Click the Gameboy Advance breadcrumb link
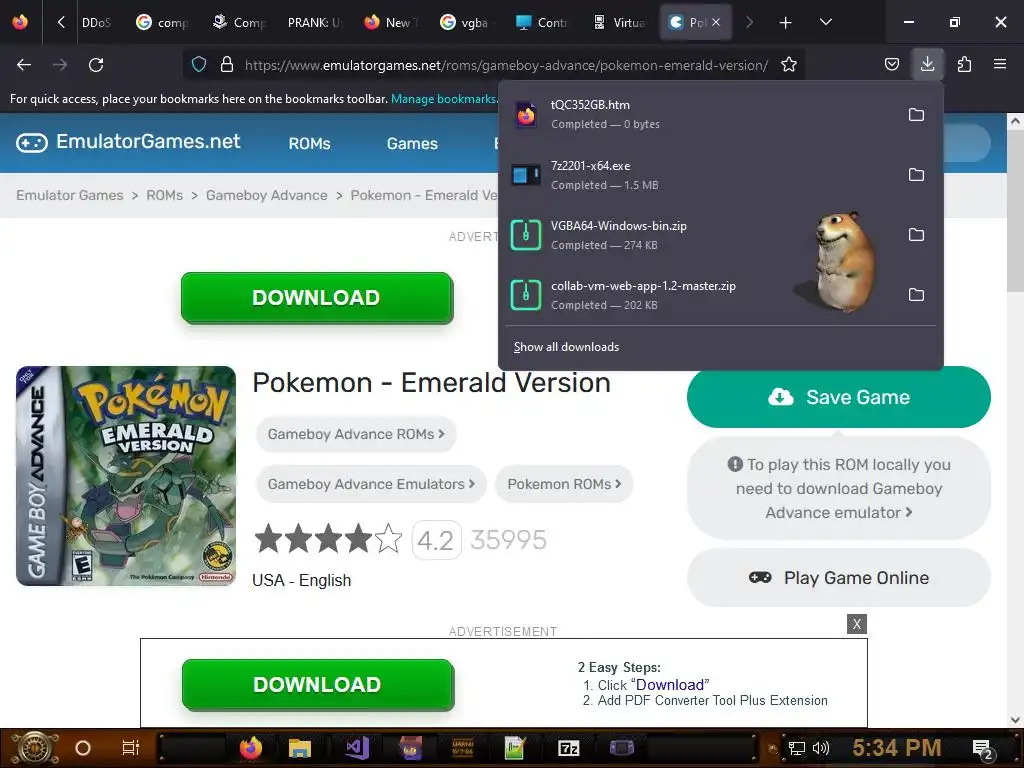1024x768 pixels. (x=266, y=195)
